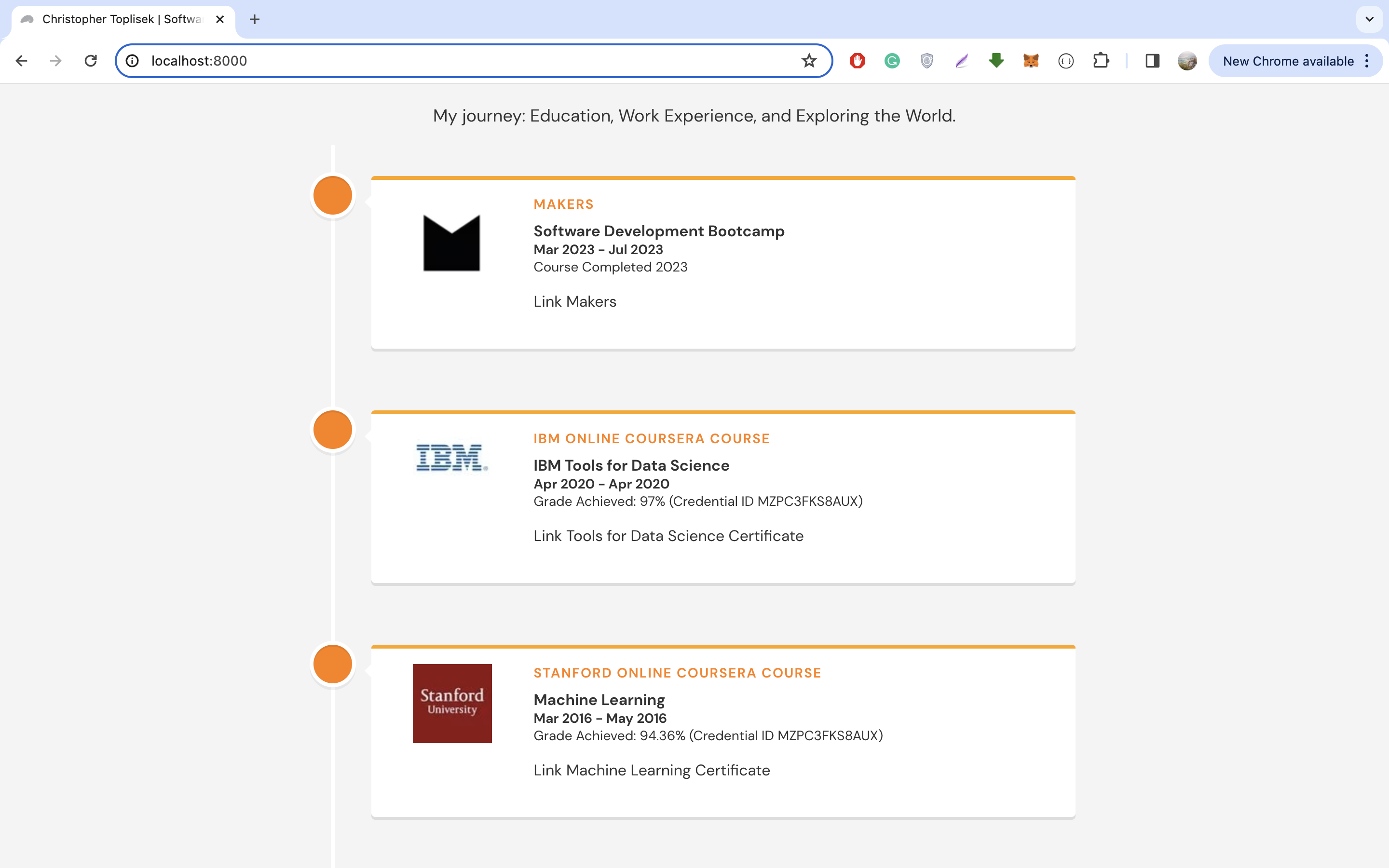Open the MetaMask fox extension
This screenshot has height=868, width=1389.
coord(1030,60)
